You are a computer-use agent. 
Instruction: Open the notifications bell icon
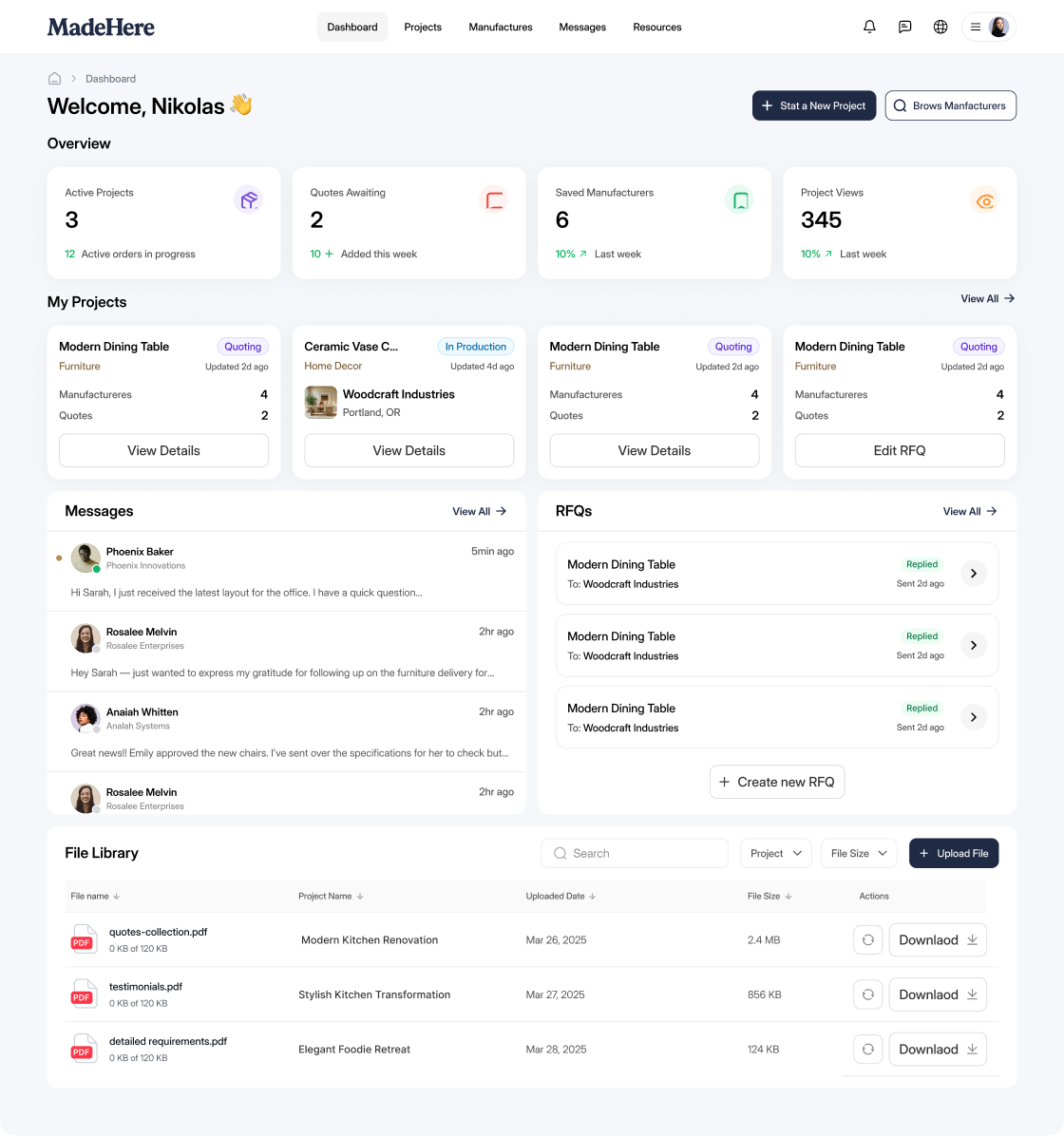coord(869,27)
